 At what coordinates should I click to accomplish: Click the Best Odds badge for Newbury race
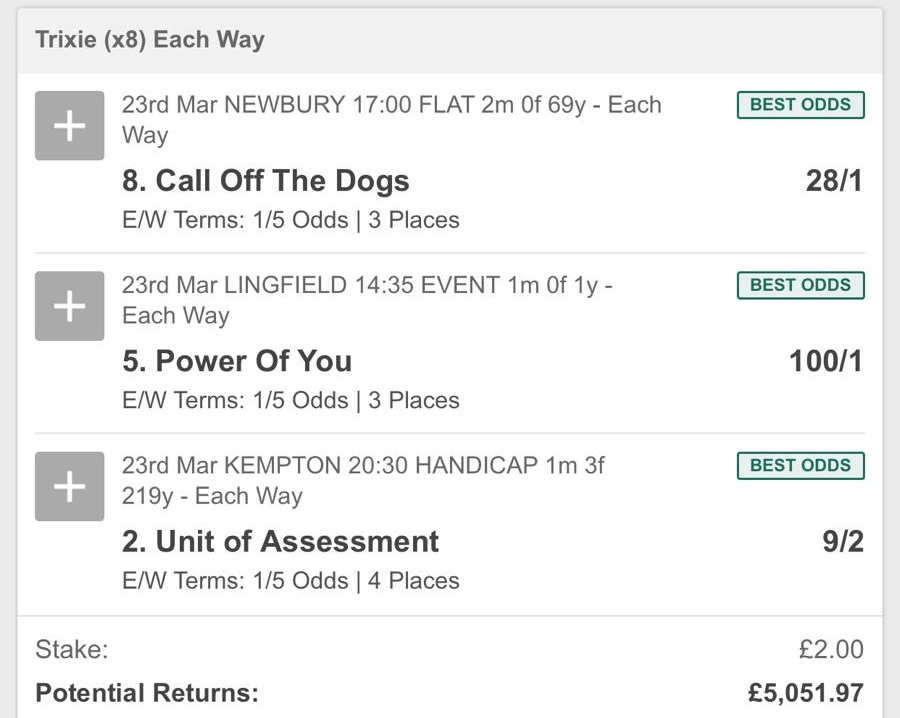800,105
